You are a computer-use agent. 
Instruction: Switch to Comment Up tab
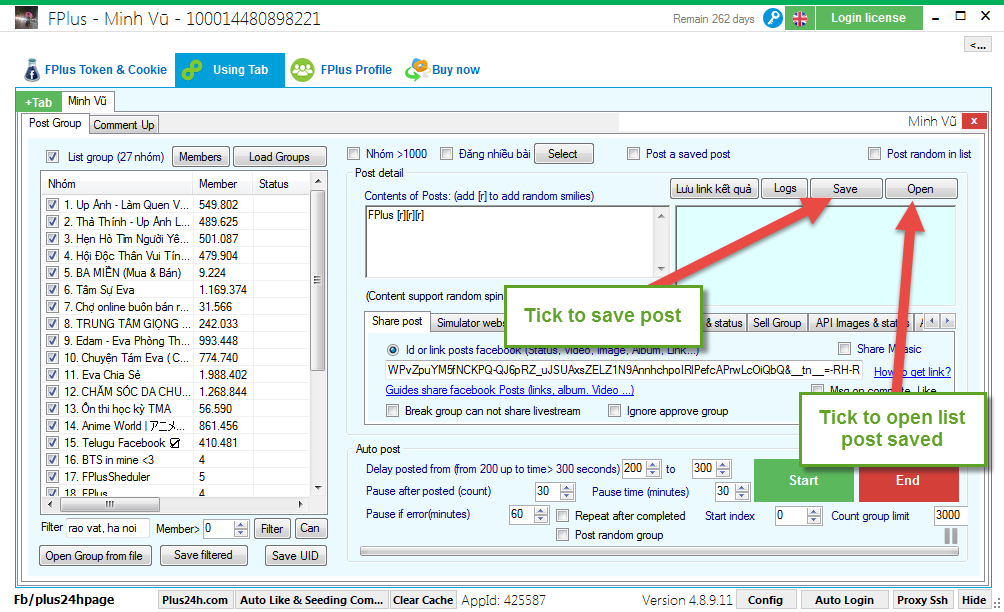[124, 125]
